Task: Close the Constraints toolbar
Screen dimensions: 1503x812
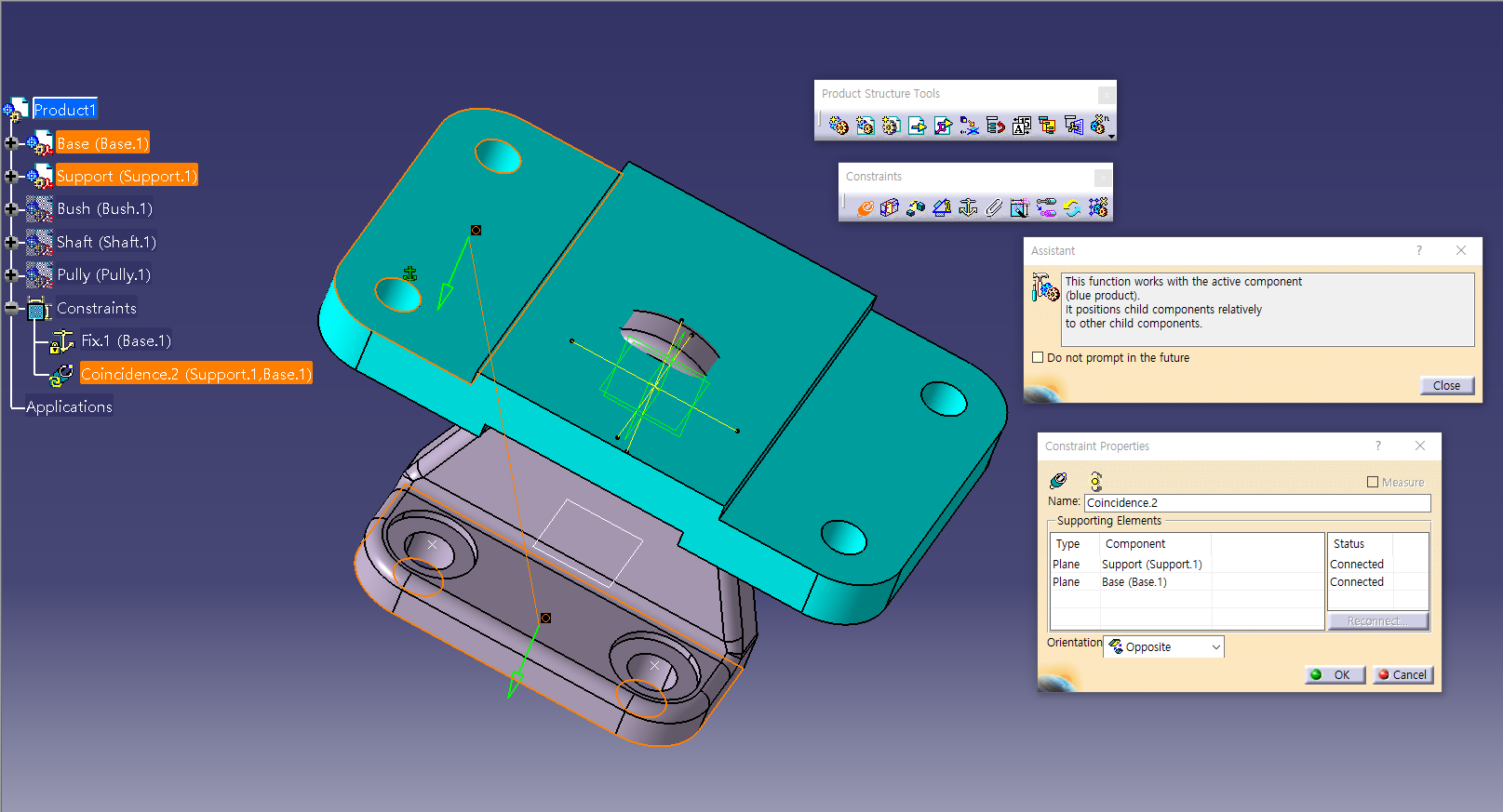Action: (x=1103, y=177)
